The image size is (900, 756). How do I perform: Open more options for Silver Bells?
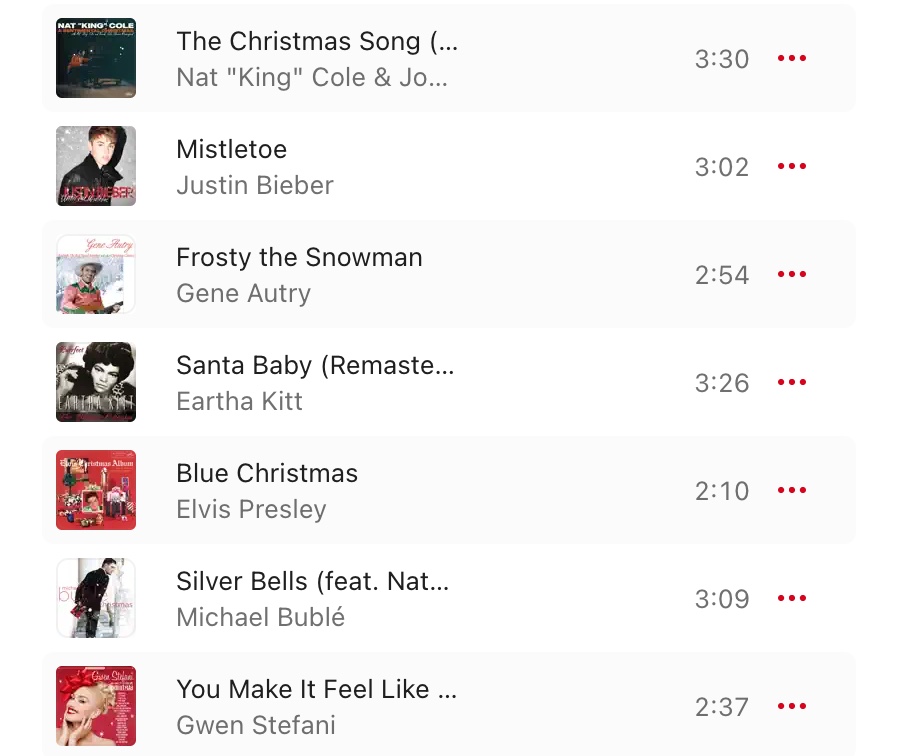pyautogui.click(x=792, y=598)
